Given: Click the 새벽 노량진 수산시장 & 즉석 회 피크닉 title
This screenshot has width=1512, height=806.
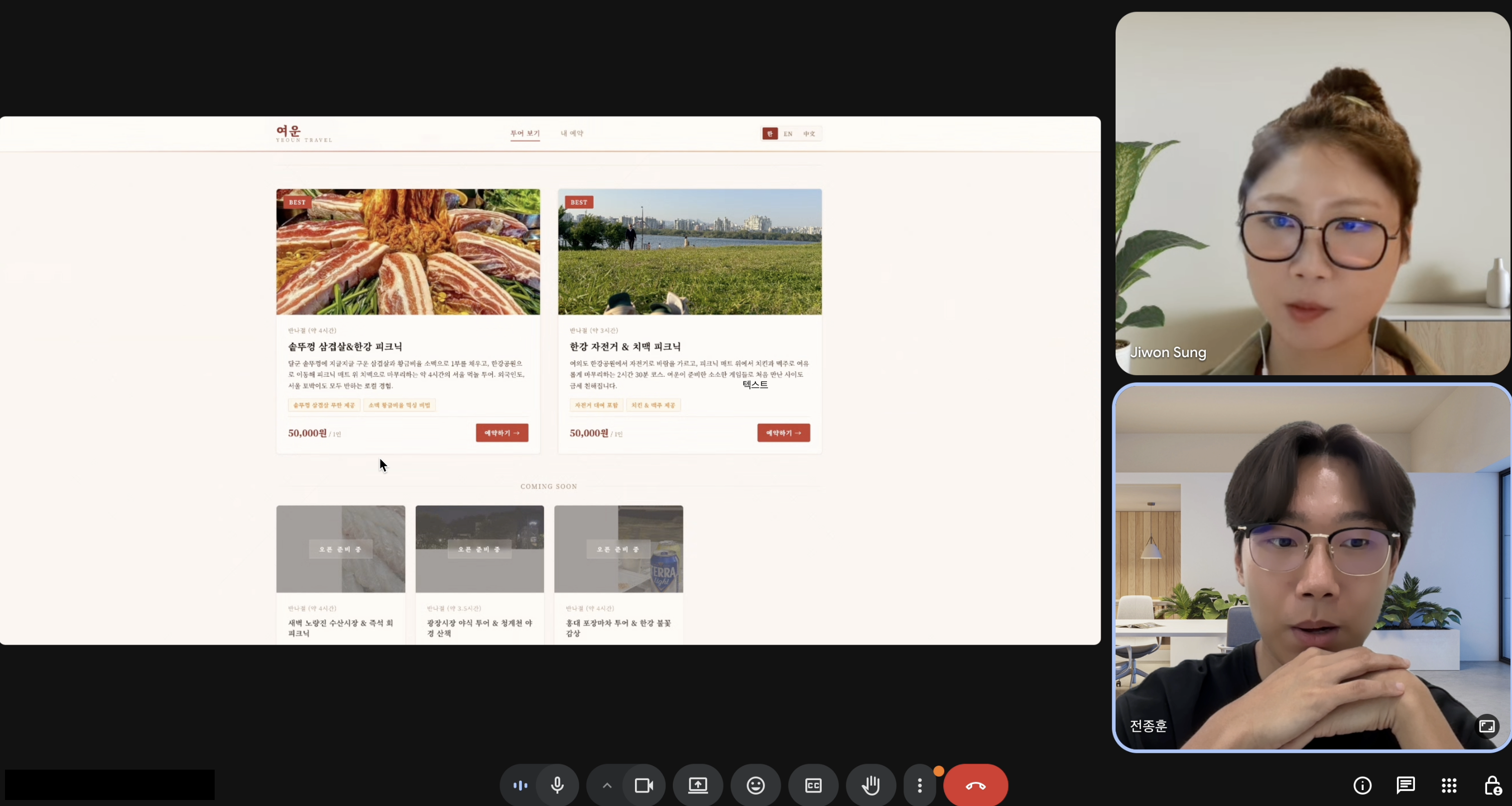Looking at the screenshot, I should 341,628.
